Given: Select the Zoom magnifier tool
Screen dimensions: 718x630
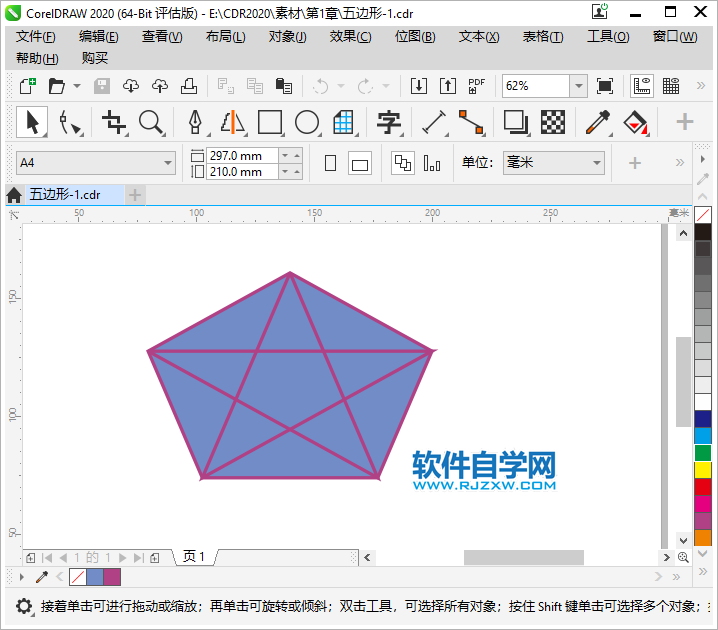Looking at the screenshot, I should [x=151, y=123].
